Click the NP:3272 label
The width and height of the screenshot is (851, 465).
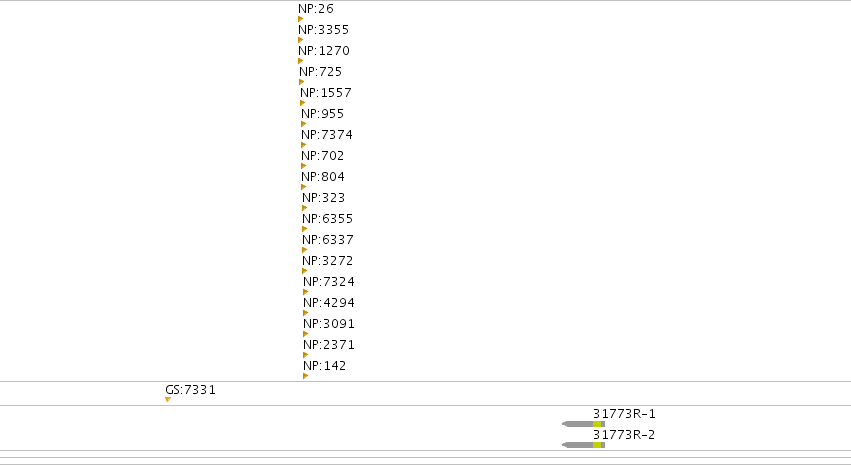pos(328,261)
